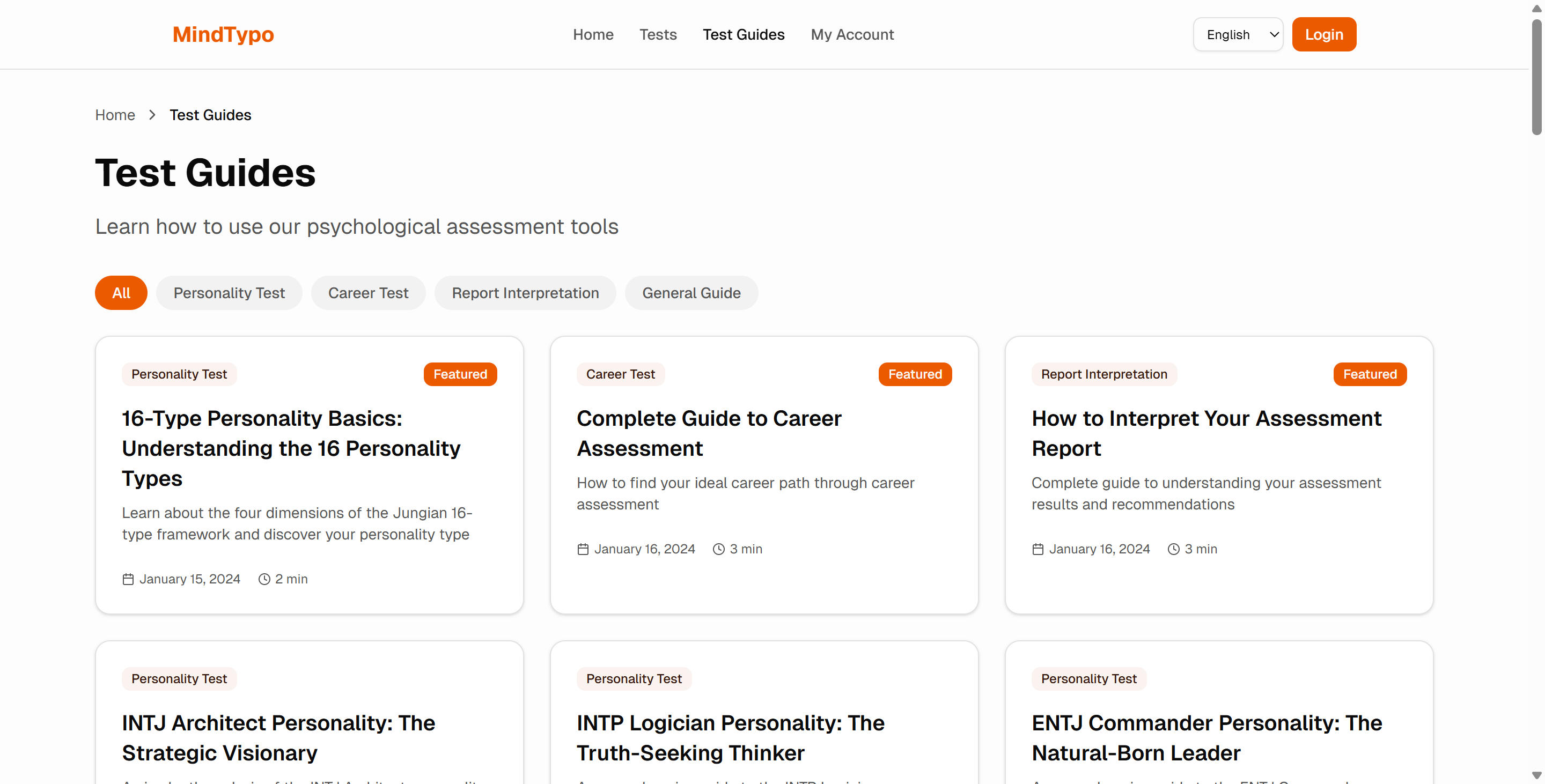Open the Home nav link
The height and width of the screenshot is (784, 1545).
[593, 34]
